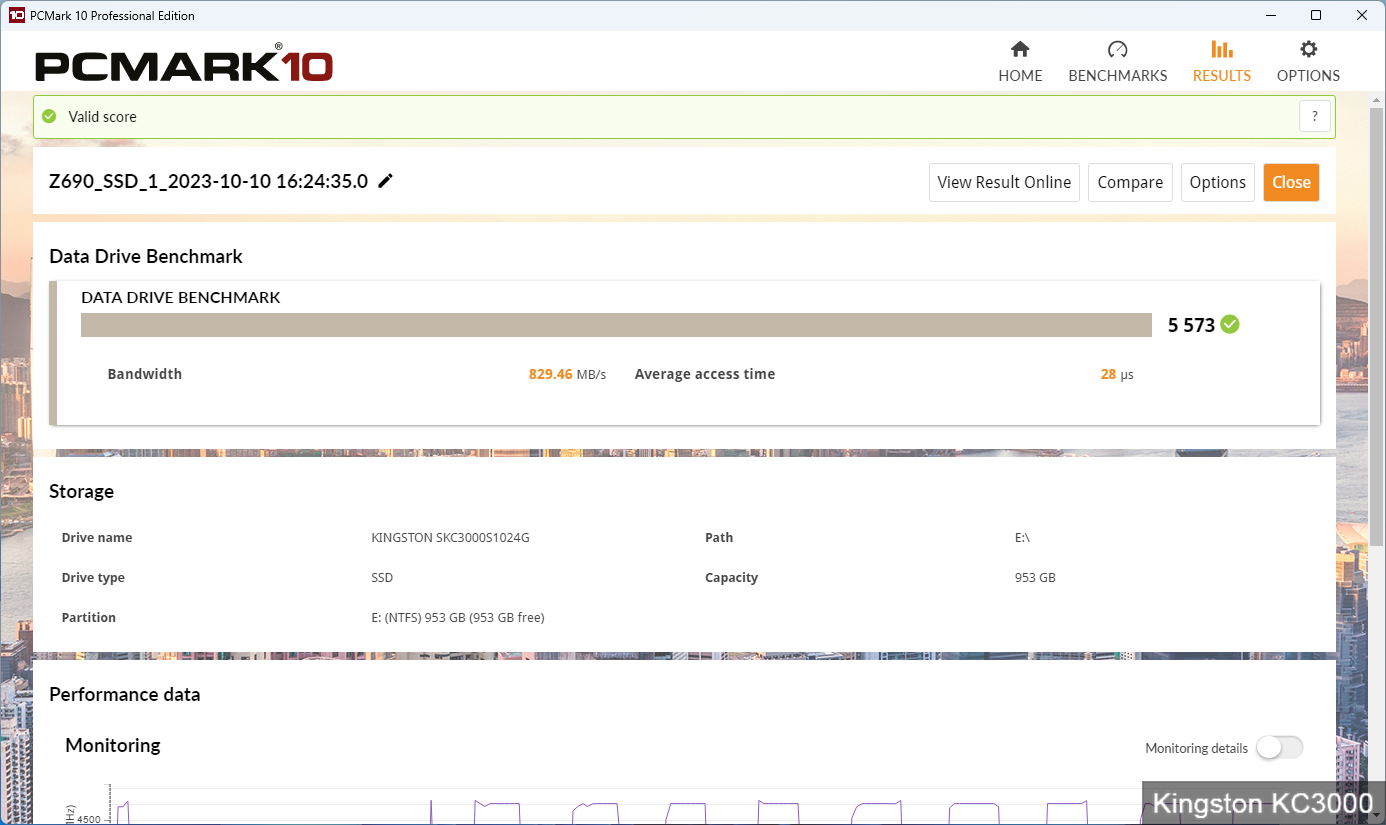The width and height of the screenshot is (1386, 825).
Task: Click the Compare button
Action: click(1130, 182)
